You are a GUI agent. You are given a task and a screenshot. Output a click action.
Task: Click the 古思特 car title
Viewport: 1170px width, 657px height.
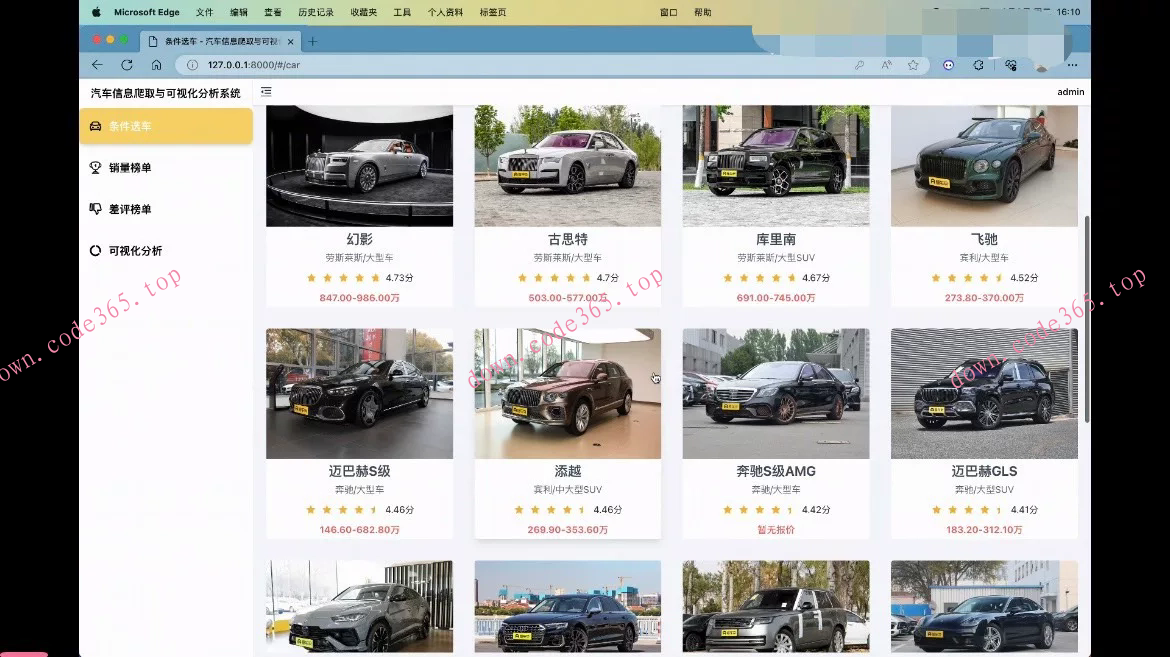click(x=568, y=239)
